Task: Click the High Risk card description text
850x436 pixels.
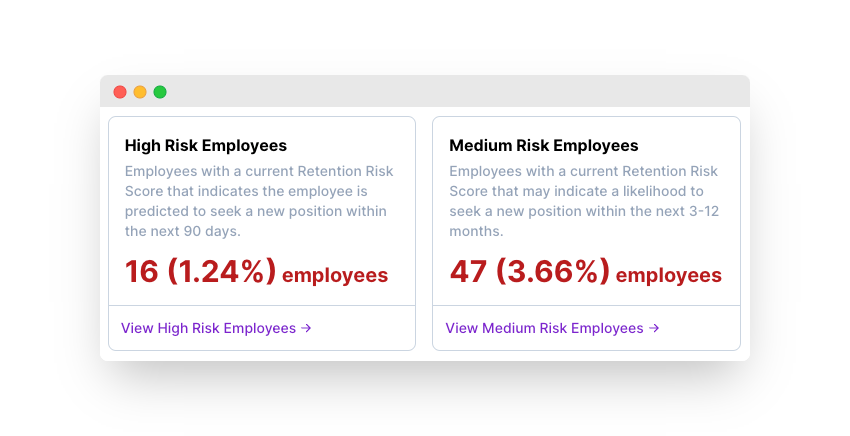Action: (x=259, y=201)
